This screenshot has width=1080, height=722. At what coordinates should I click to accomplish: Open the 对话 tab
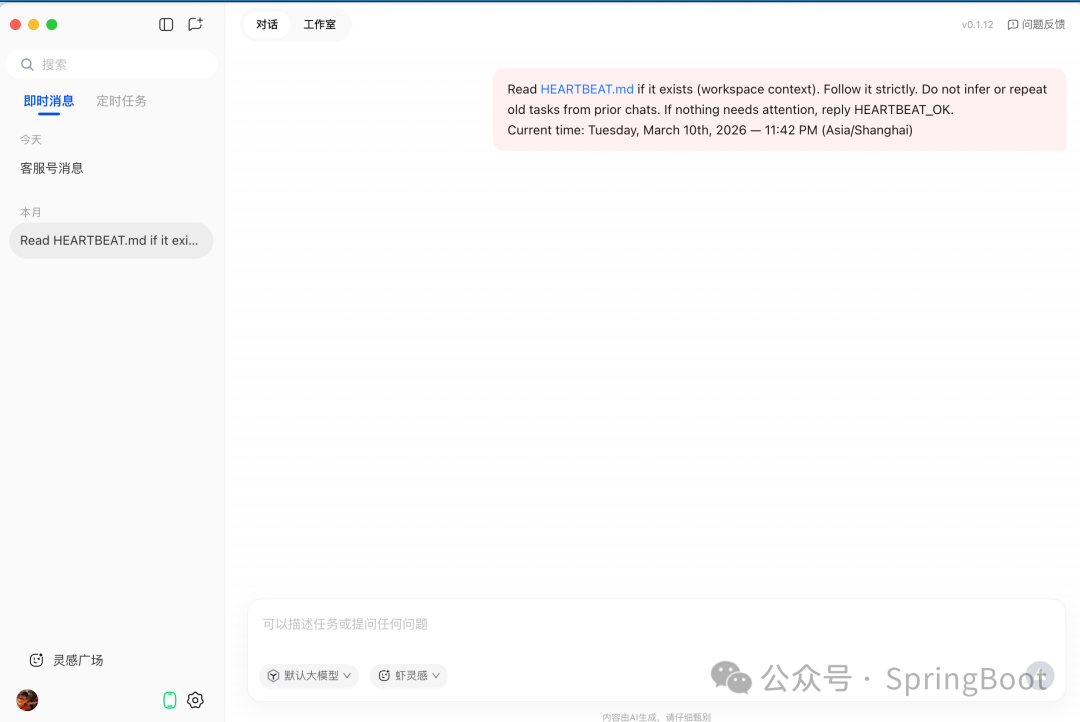click(267, 25)
